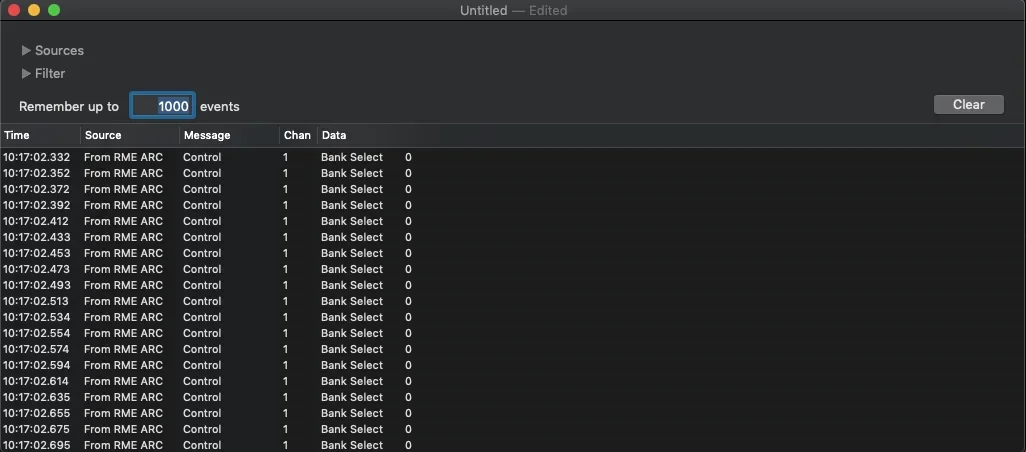
Task: Minimize the window with the yellow button
Action: tap(34, 10)
